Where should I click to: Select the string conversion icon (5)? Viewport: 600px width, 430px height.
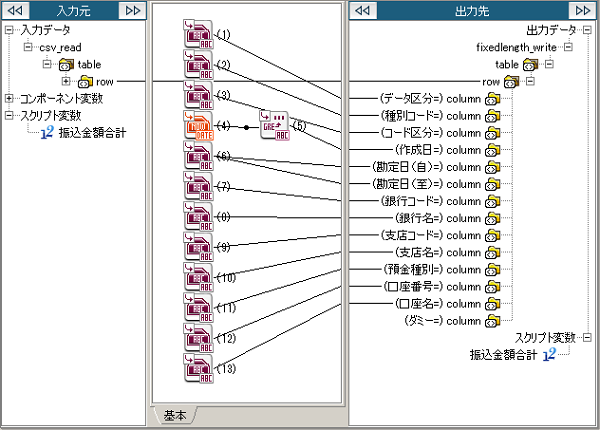click(x=275, y=126)
